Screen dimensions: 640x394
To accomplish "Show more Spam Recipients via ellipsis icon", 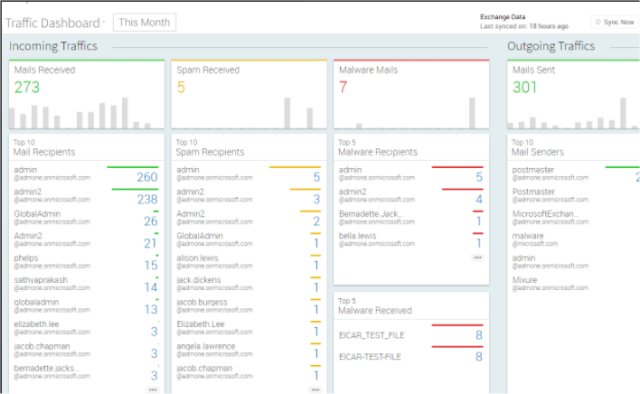I will coord(315,390).
